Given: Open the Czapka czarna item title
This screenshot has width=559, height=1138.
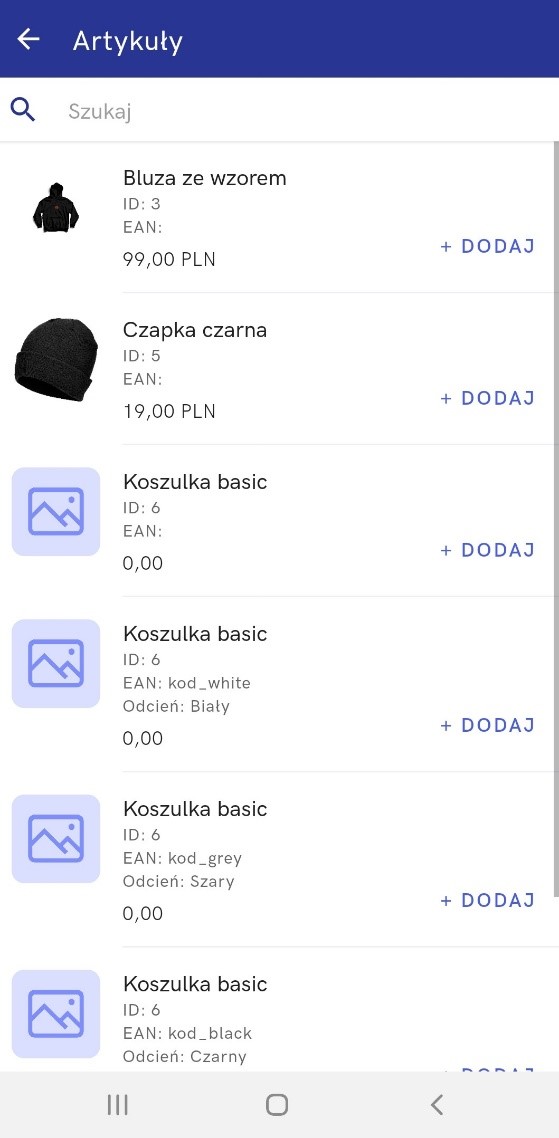Looking at the screenshot, I should (195, 330).
